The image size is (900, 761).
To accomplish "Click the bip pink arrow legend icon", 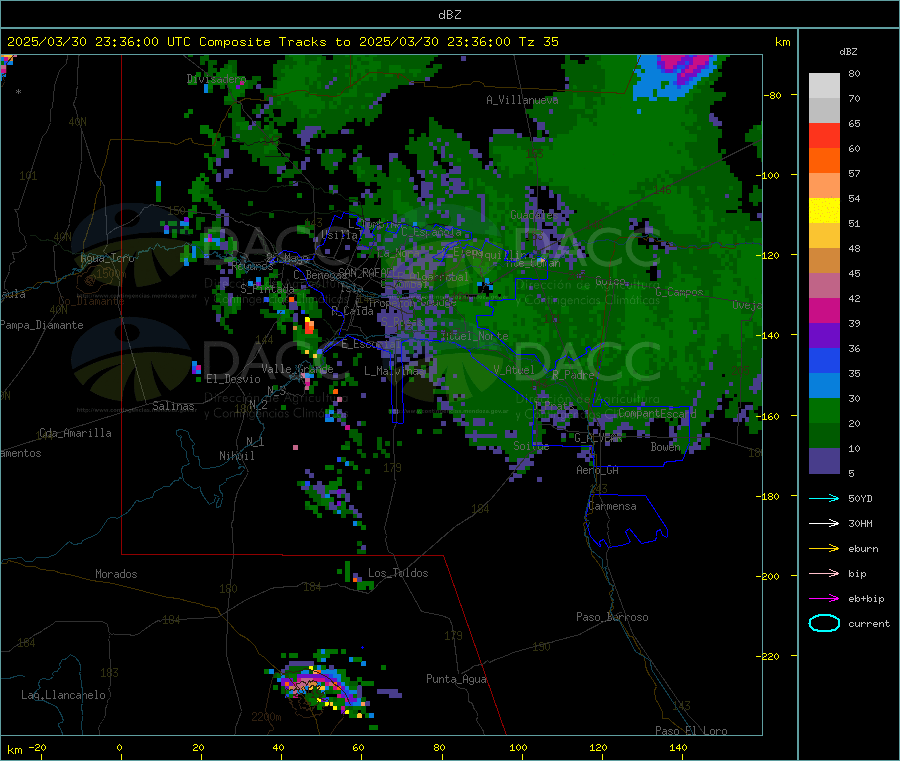I will tap(824, 573).
